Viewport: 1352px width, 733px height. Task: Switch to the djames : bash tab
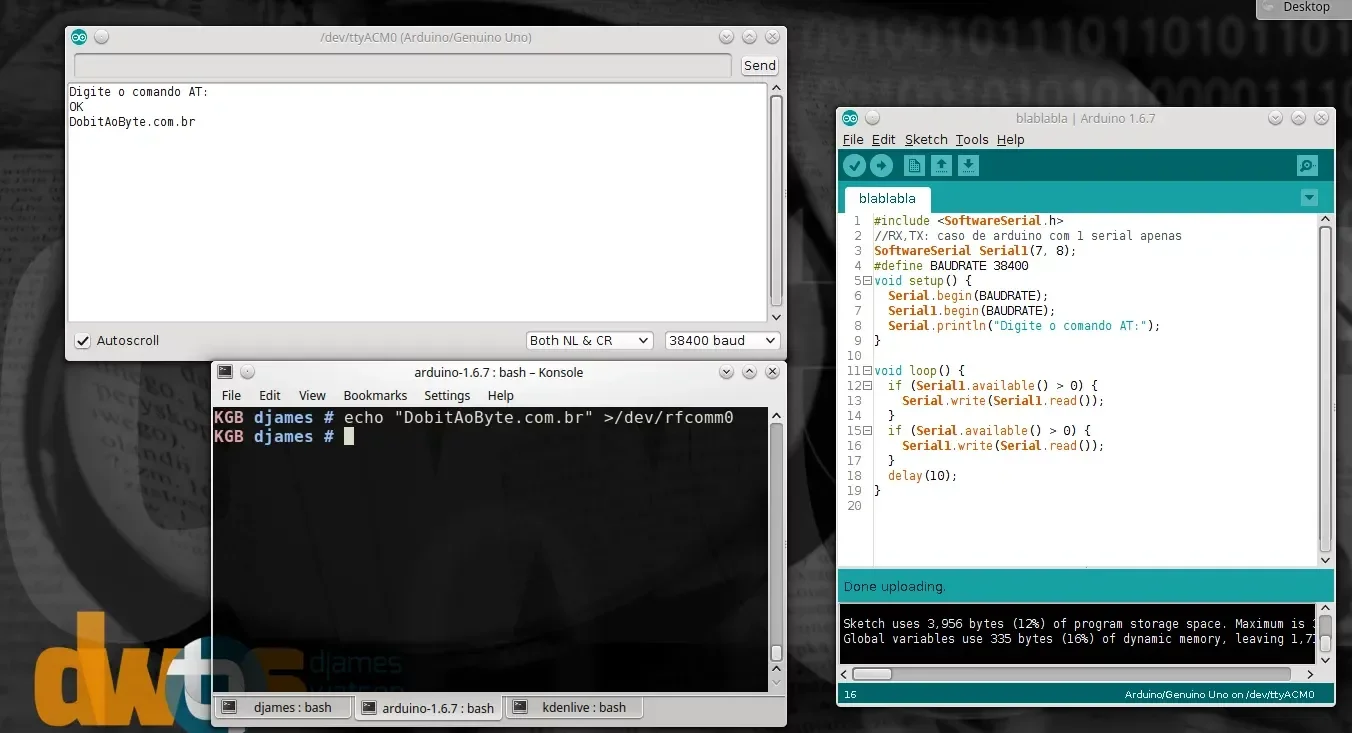pyautogui.click(x=284, y=707)
